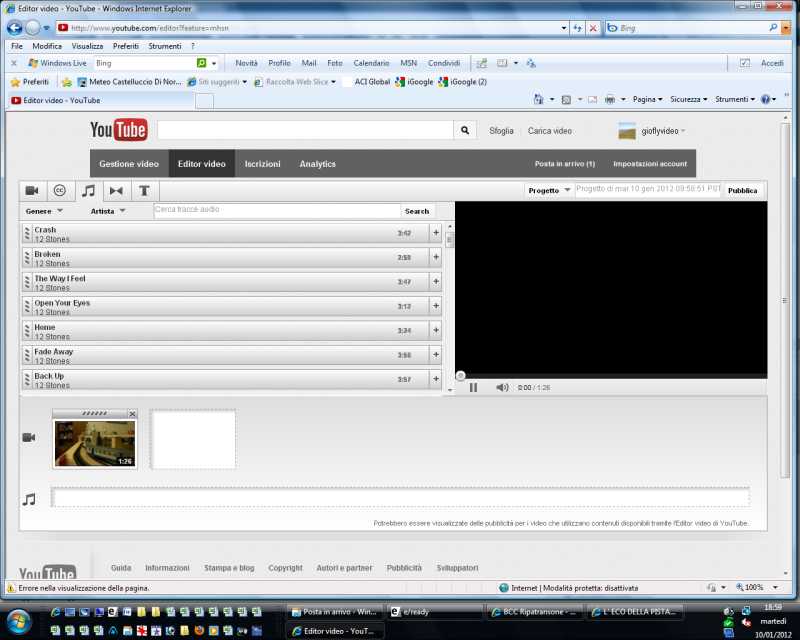Click the project title field
The image size is (800, 640).
648,190
